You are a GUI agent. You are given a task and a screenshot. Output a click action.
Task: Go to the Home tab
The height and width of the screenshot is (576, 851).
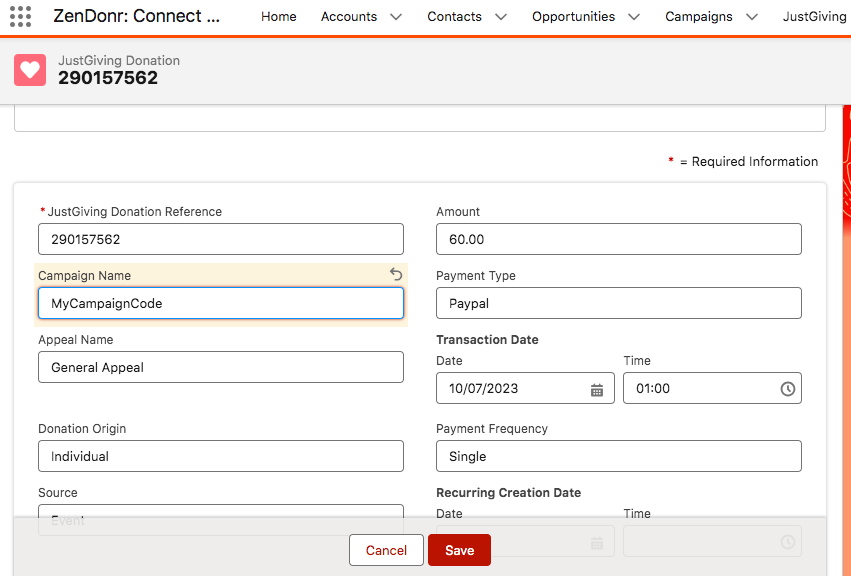(278, 17)
